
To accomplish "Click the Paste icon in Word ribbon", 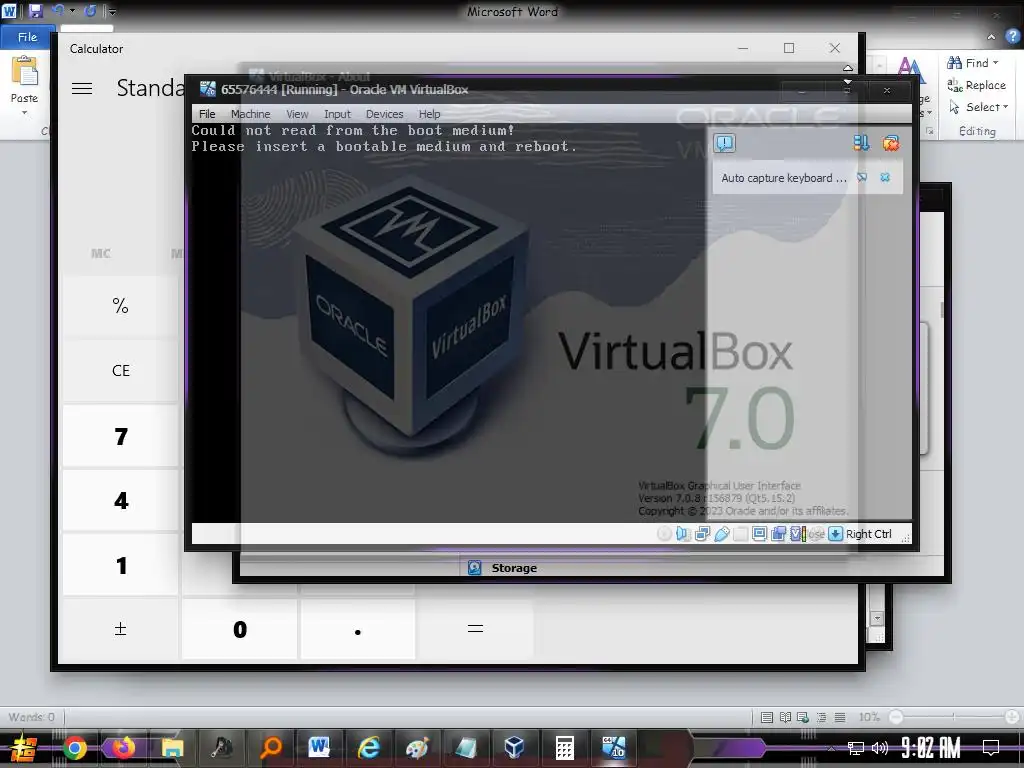I will click(x=24, y=72).
